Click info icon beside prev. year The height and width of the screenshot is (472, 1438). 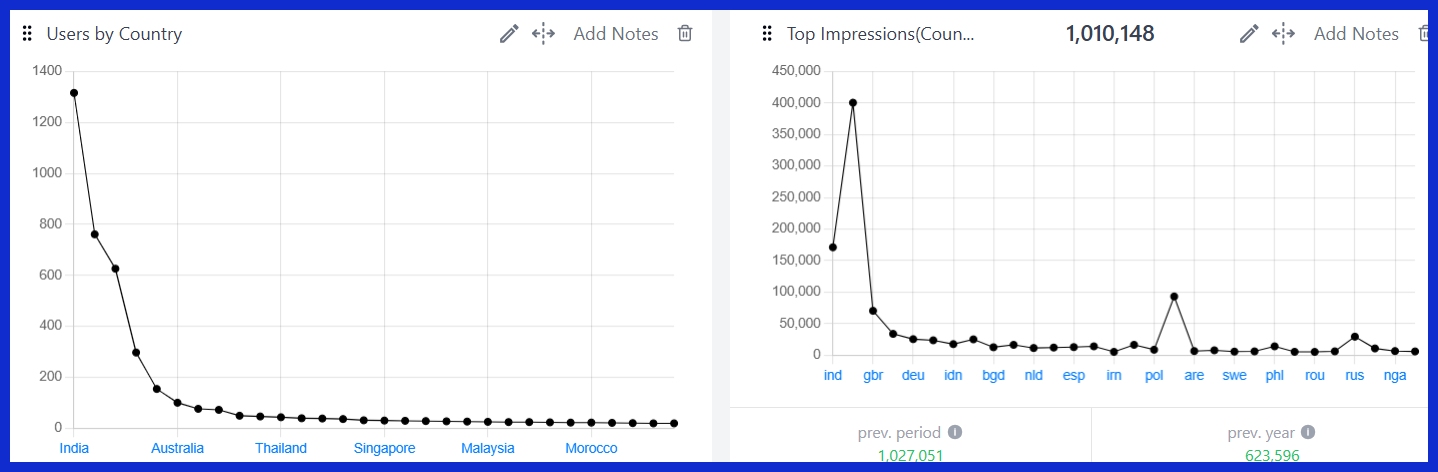pyautogui.click(x=1307, y=433)
